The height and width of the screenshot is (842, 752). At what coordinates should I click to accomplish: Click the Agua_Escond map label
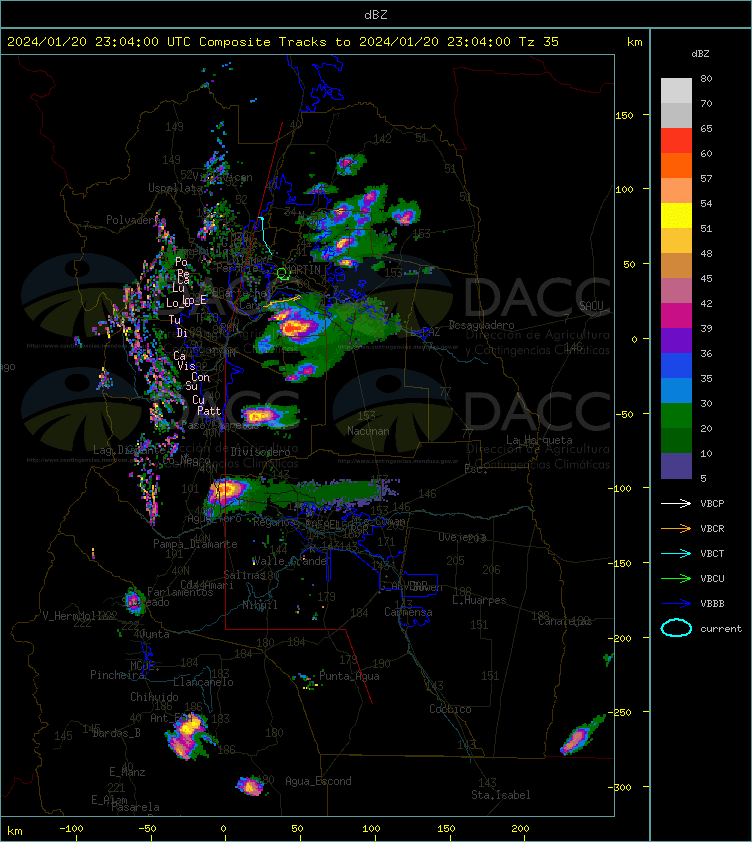tap(318, 781)
